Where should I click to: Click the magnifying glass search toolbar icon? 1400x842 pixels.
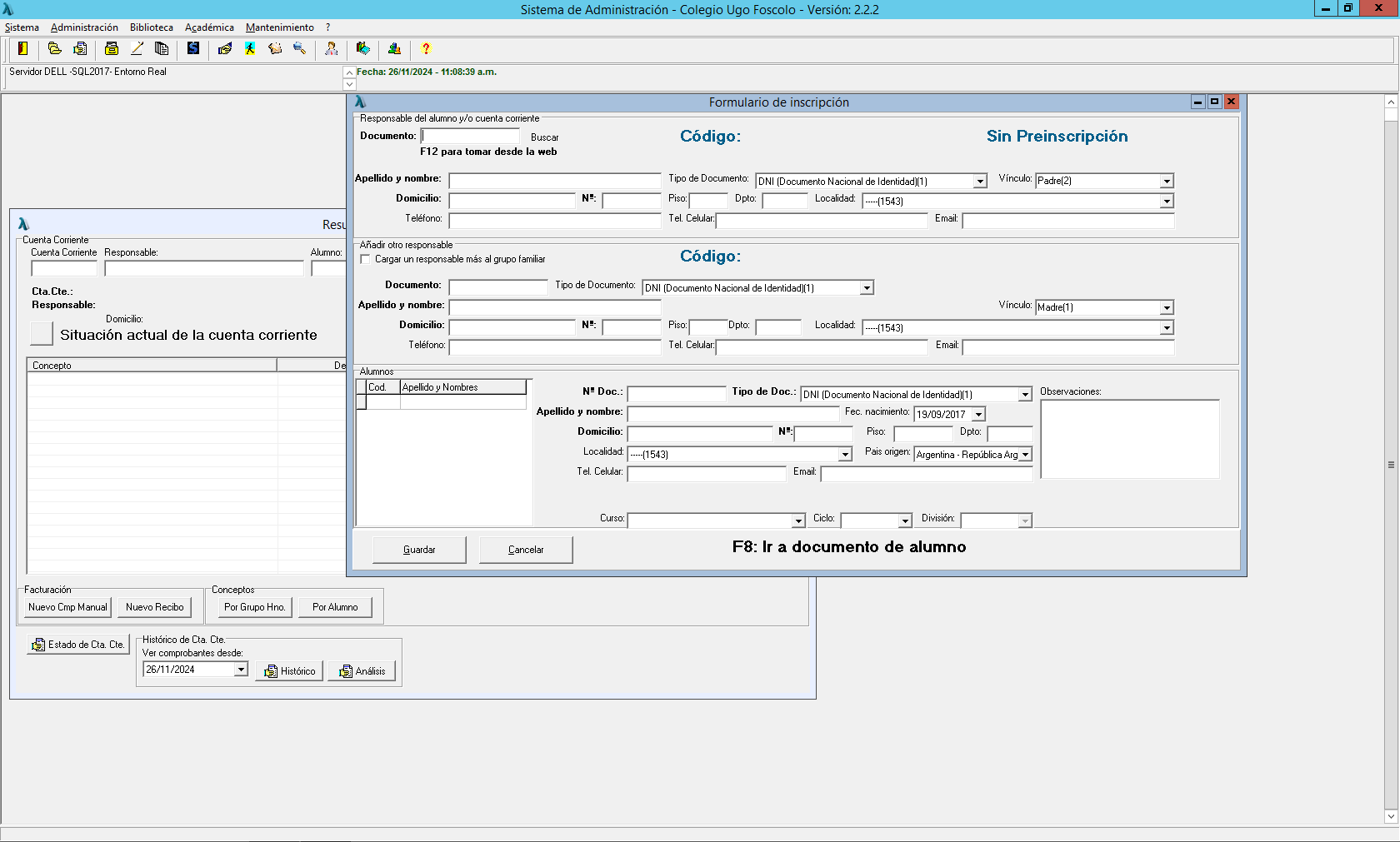click(300, 48)
